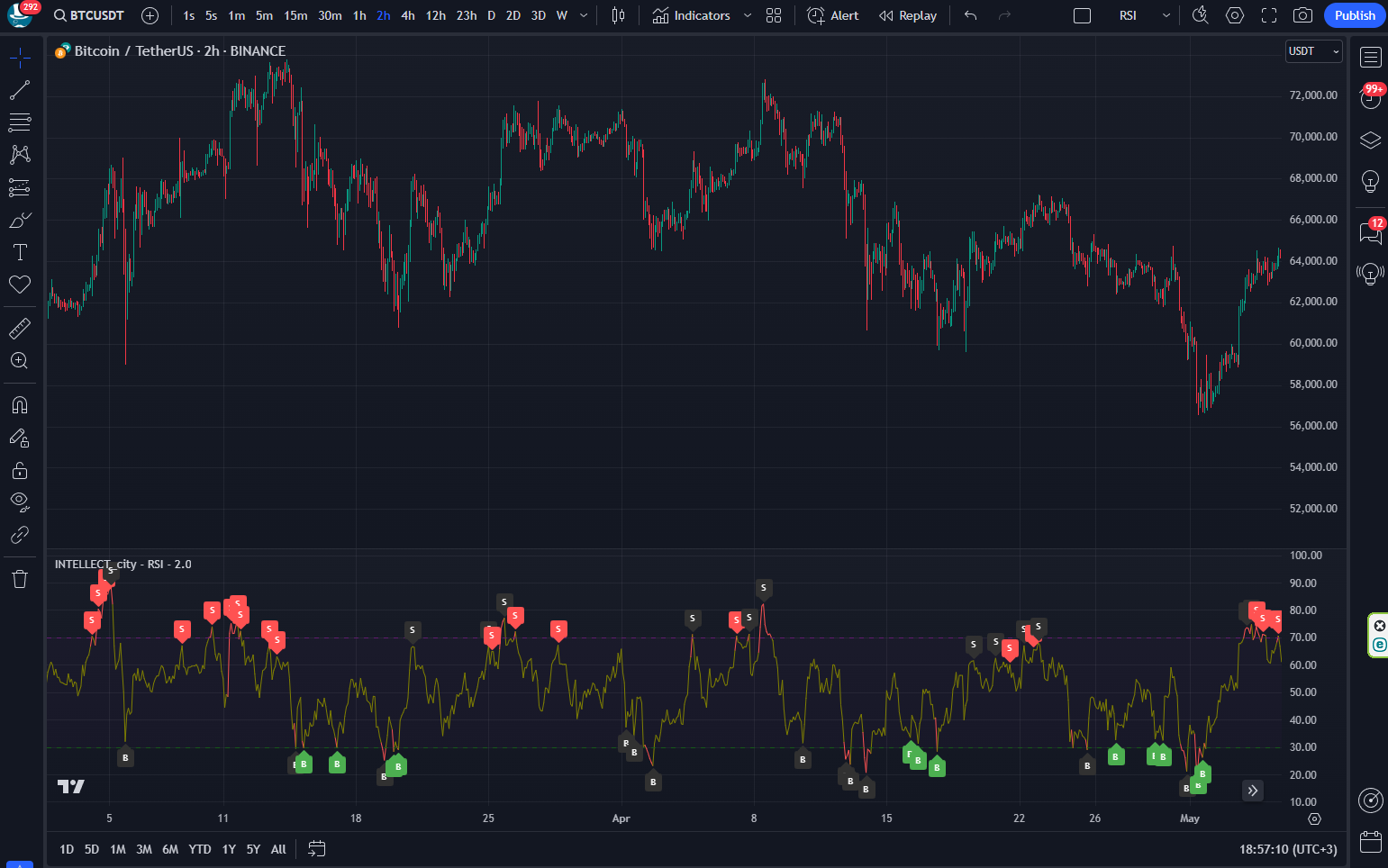Open the RSI layout name dropdown

1166,15
